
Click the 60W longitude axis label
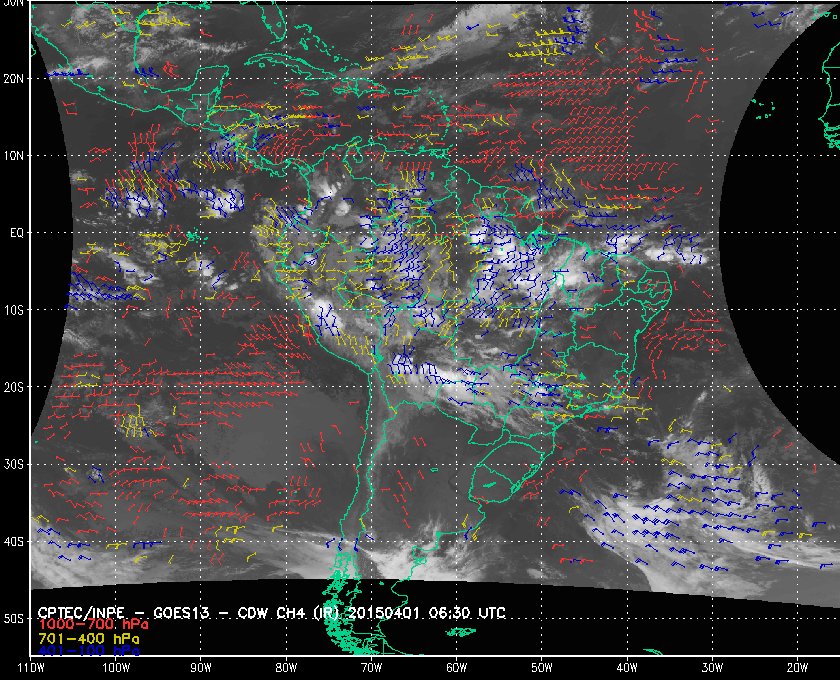[x=456, y=668]
